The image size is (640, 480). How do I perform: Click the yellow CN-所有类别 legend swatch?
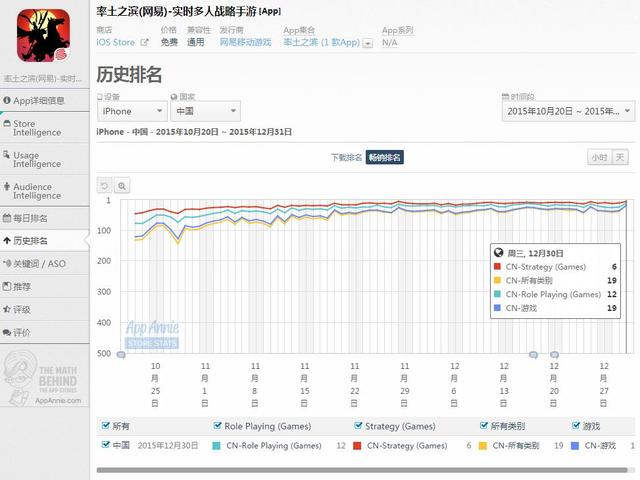(483, 446)
